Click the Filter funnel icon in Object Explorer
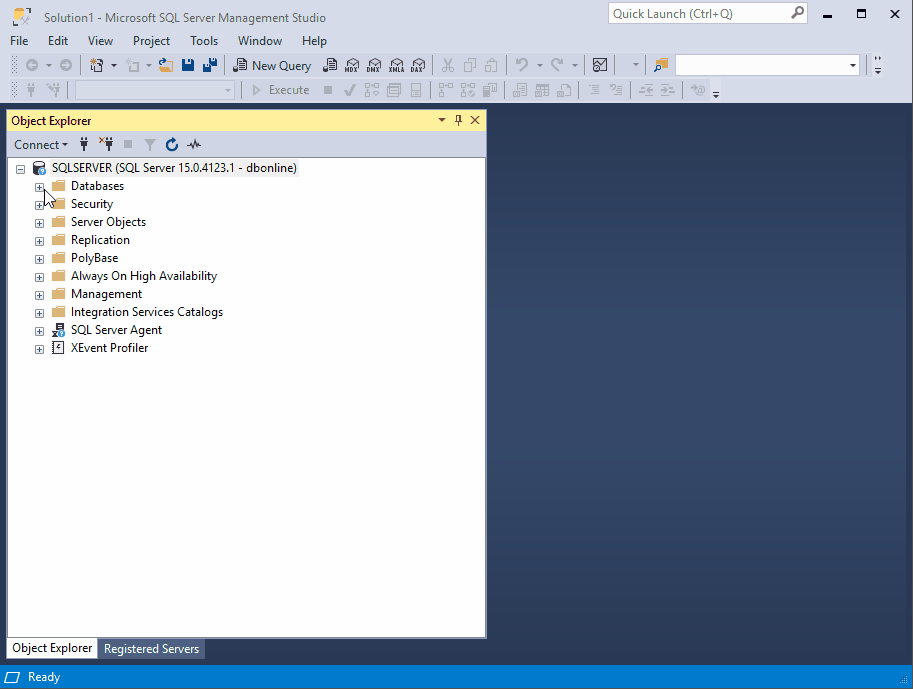The height and width of the screenshot is (689, 913). point(150,144)
